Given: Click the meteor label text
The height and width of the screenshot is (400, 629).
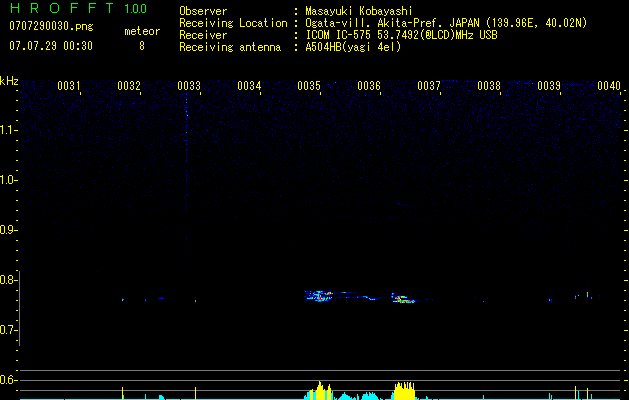Looking at the screenshot, I should [142, 31].
